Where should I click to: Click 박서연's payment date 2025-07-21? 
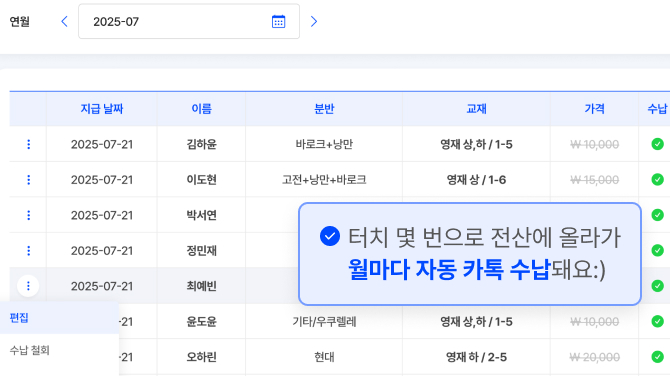pyautogui.click(x=102, y=215)
